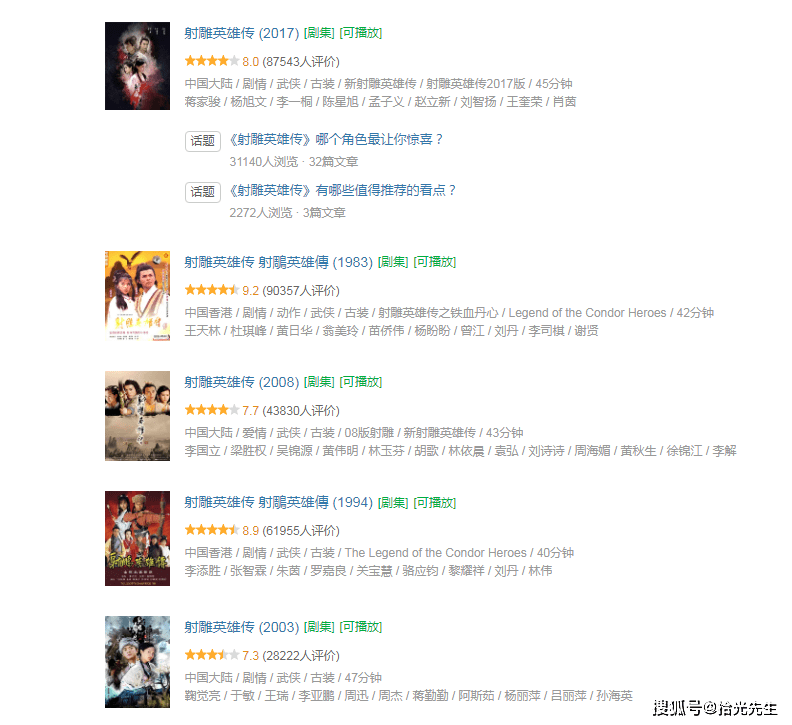
Task: Click the 1983 version poster thumbnail
Action: tap(137, 296)
